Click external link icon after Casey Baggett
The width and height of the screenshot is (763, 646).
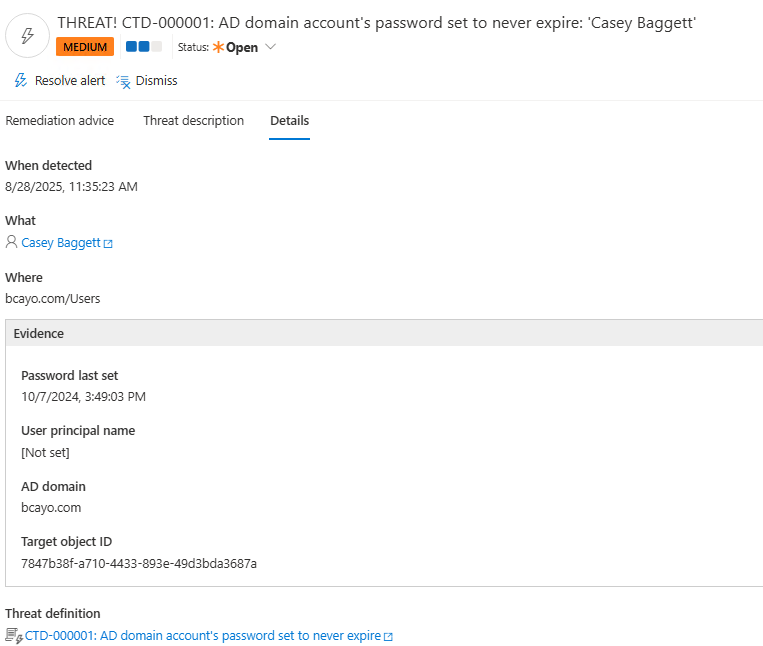tap(108, 243)
